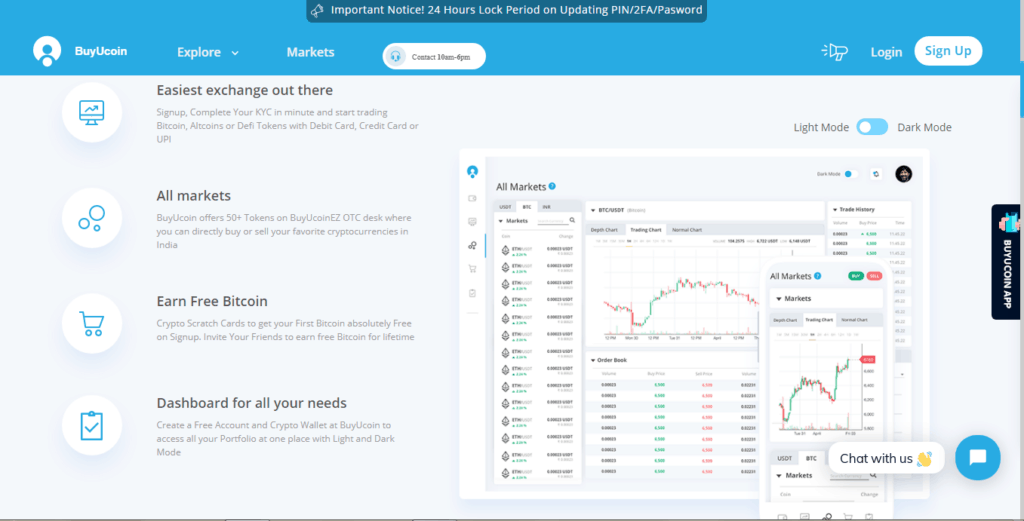Image resolution: width=1024 pixels, height=521 pixels.
Task: Click the clipboard-check icon beside Dashboard heading
Action: click(91, 425)
